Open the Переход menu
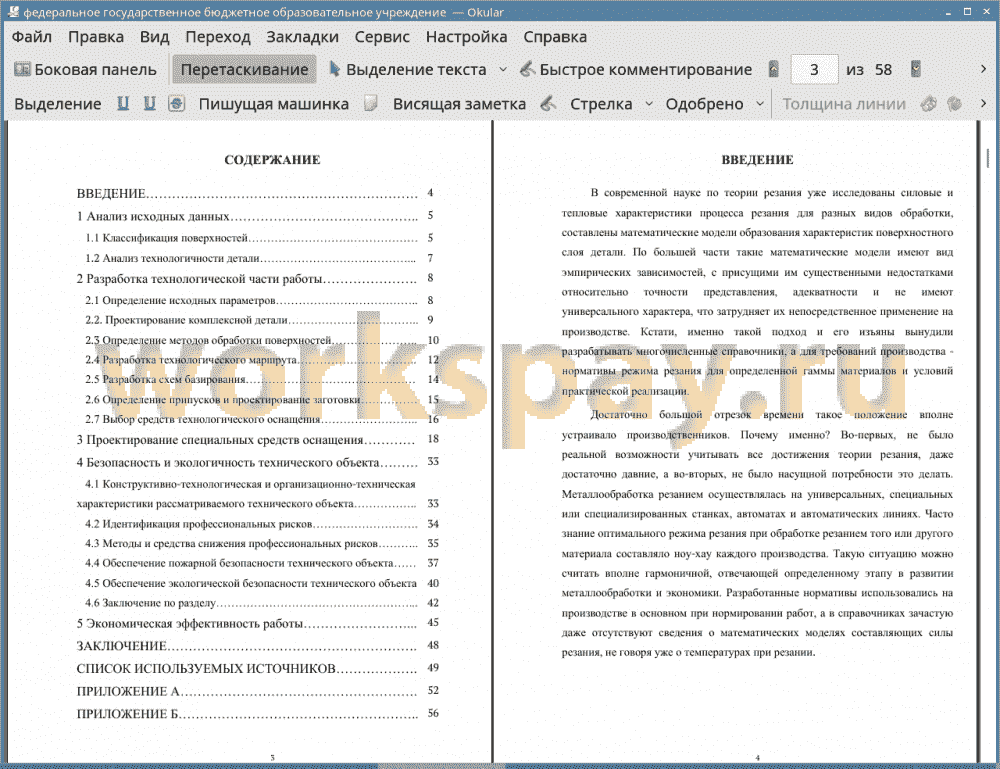This screenshot has width=1000, height=769. coord(218,37)
